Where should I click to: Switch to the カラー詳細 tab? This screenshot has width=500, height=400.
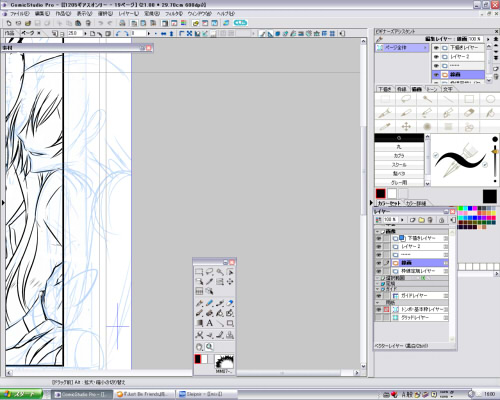tap(416, 203)
